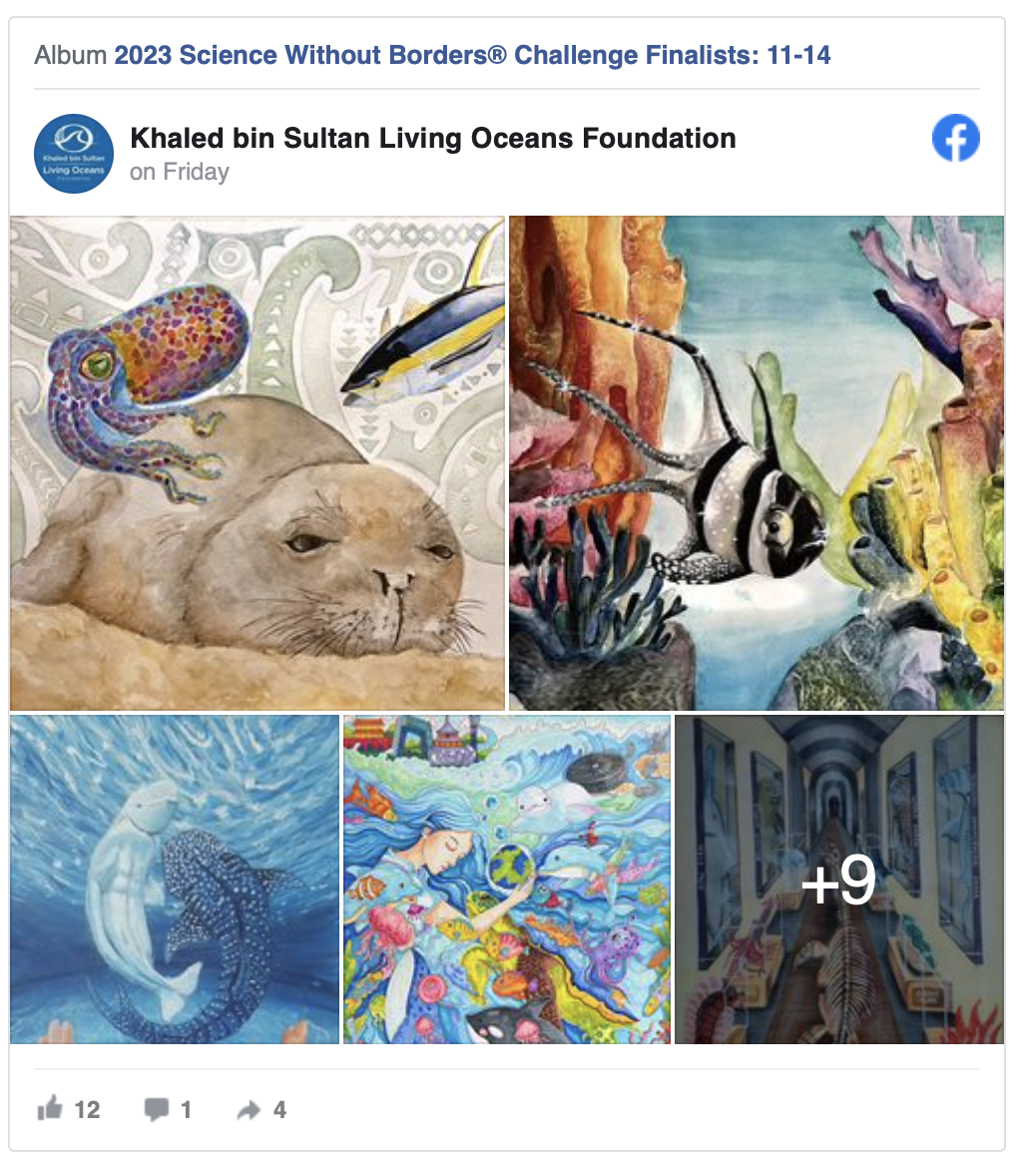
Task: Click the Facebook logo icon
Action: coord(956,138)
